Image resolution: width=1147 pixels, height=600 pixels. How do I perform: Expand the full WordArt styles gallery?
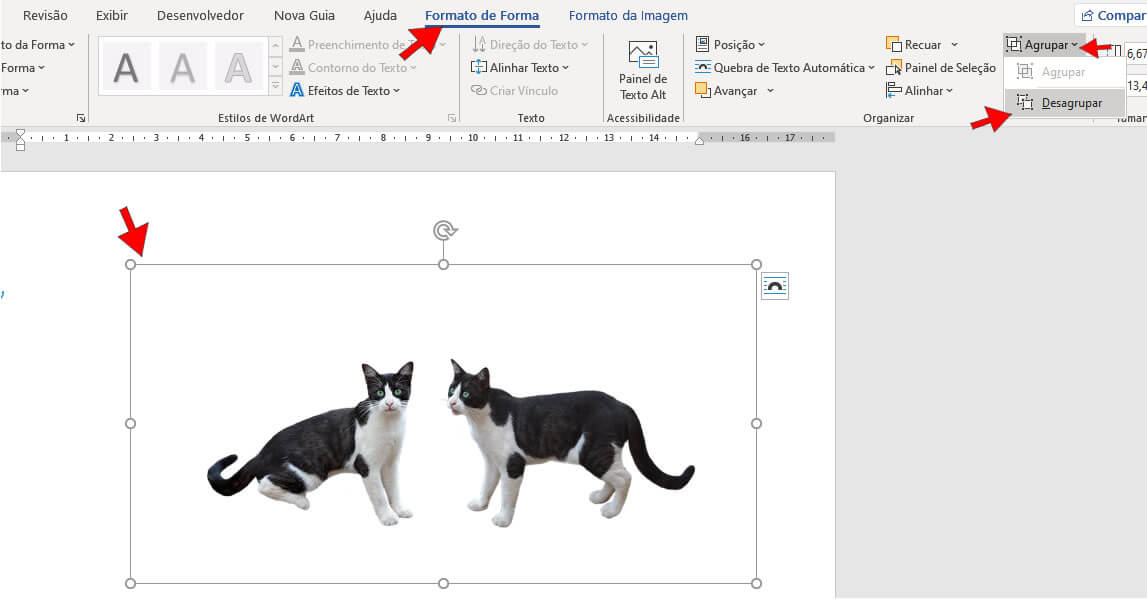(x=276, y=86)
